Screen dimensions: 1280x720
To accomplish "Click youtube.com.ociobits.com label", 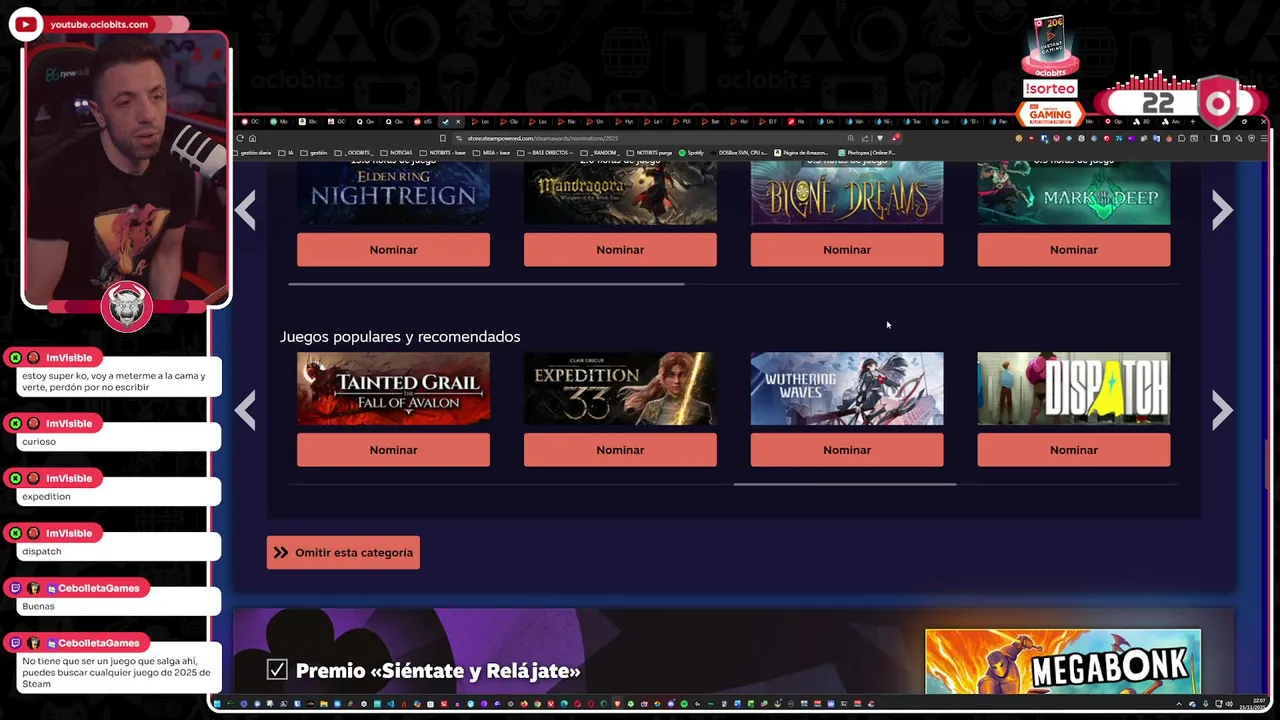I will (x=99, y=24).
